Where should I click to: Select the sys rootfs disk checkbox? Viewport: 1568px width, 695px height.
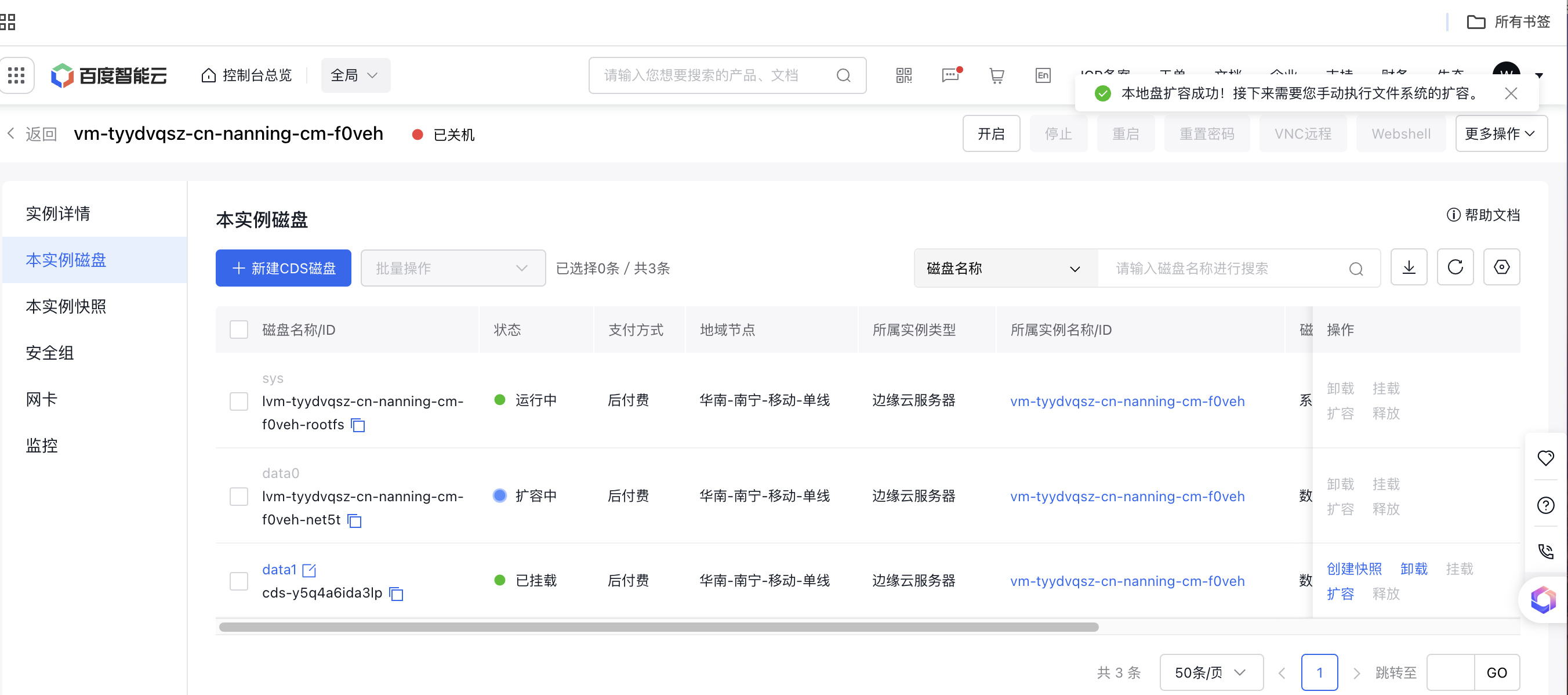point(238,401)
